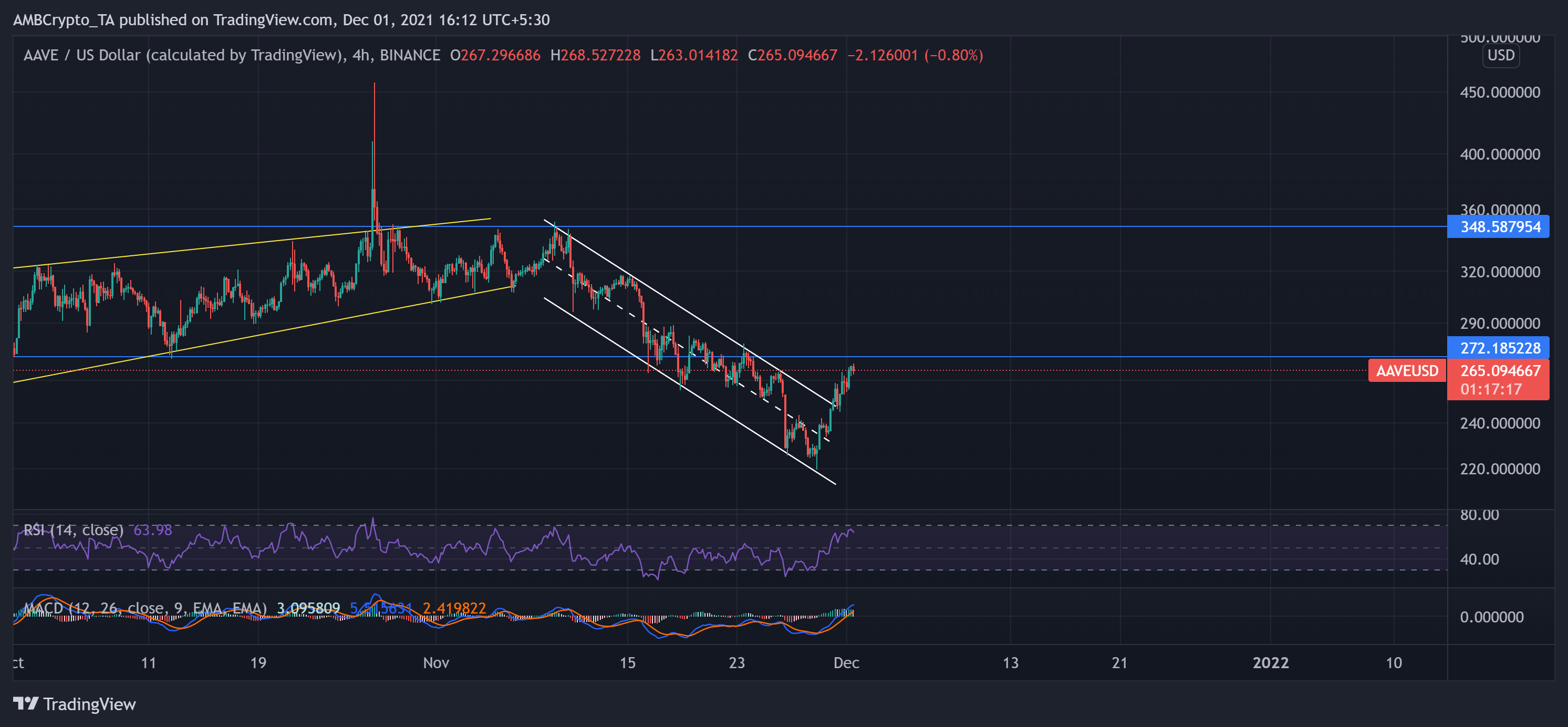The width and height of the screenshot is (1568, 727).
Task: Click the AAVEUSD red symbol tag
Action: pos(1407,371)
